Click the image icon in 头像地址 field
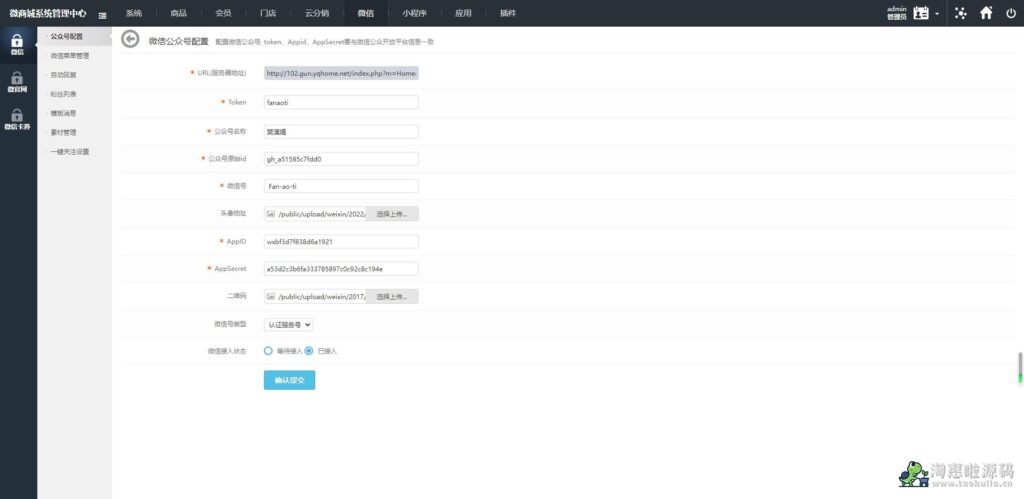1024x499 pixels. tap(270, 214)
